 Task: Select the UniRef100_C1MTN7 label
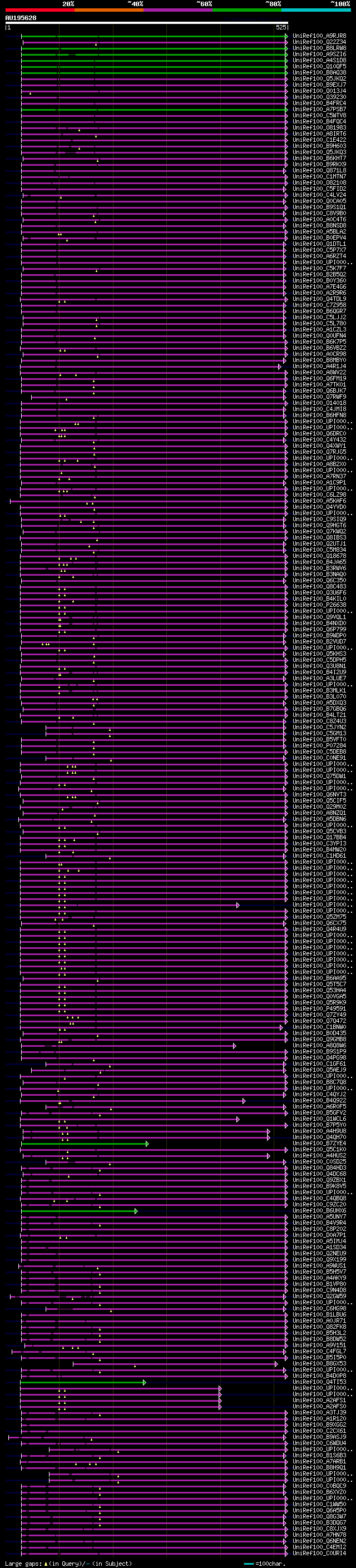click(319, 176)
